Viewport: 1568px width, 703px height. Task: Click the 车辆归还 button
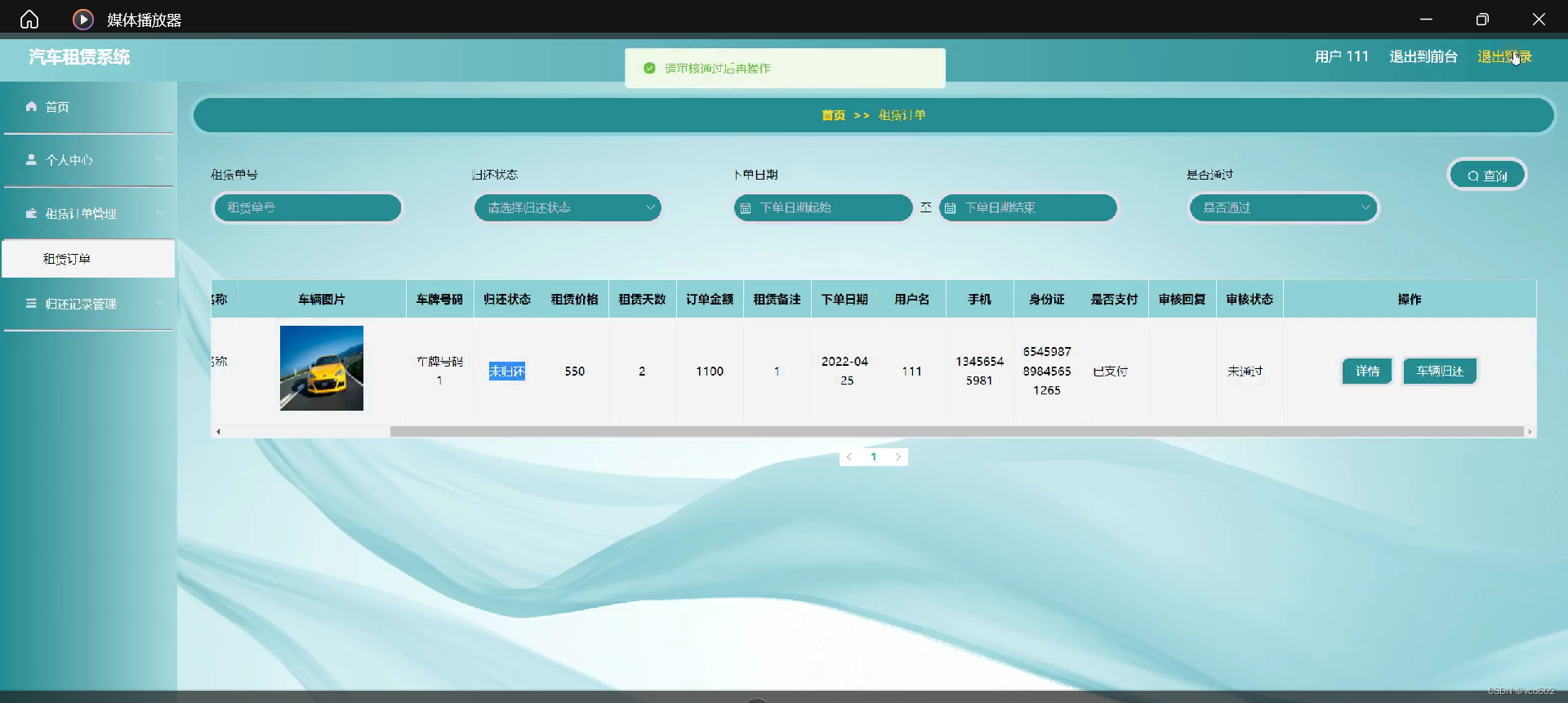pos(1440,372)
